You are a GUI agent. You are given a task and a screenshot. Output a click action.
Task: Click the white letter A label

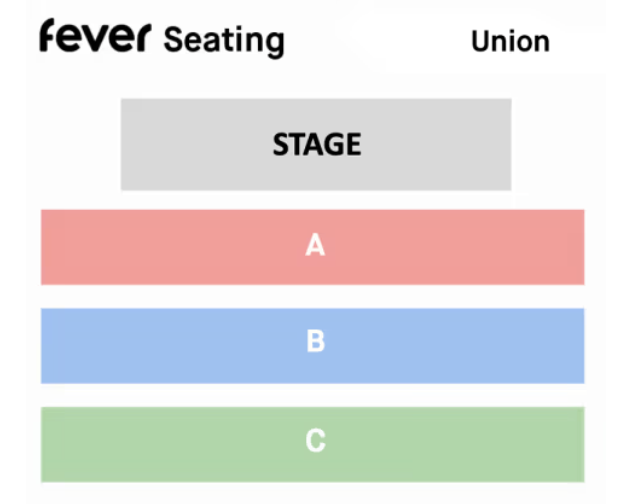(x=316, y=245)
